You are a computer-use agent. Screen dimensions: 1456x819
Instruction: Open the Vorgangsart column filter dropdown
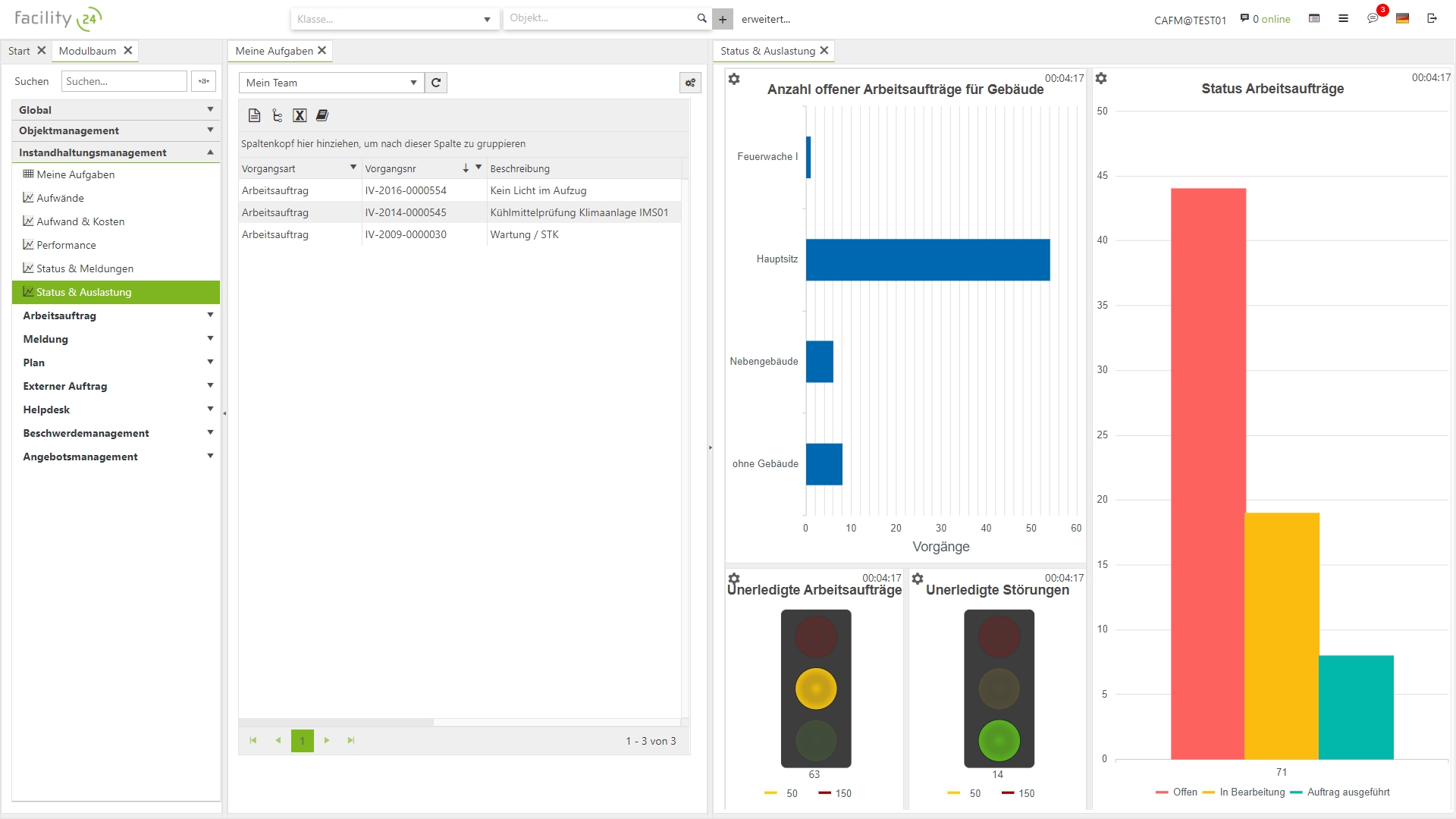coord(353,168)
